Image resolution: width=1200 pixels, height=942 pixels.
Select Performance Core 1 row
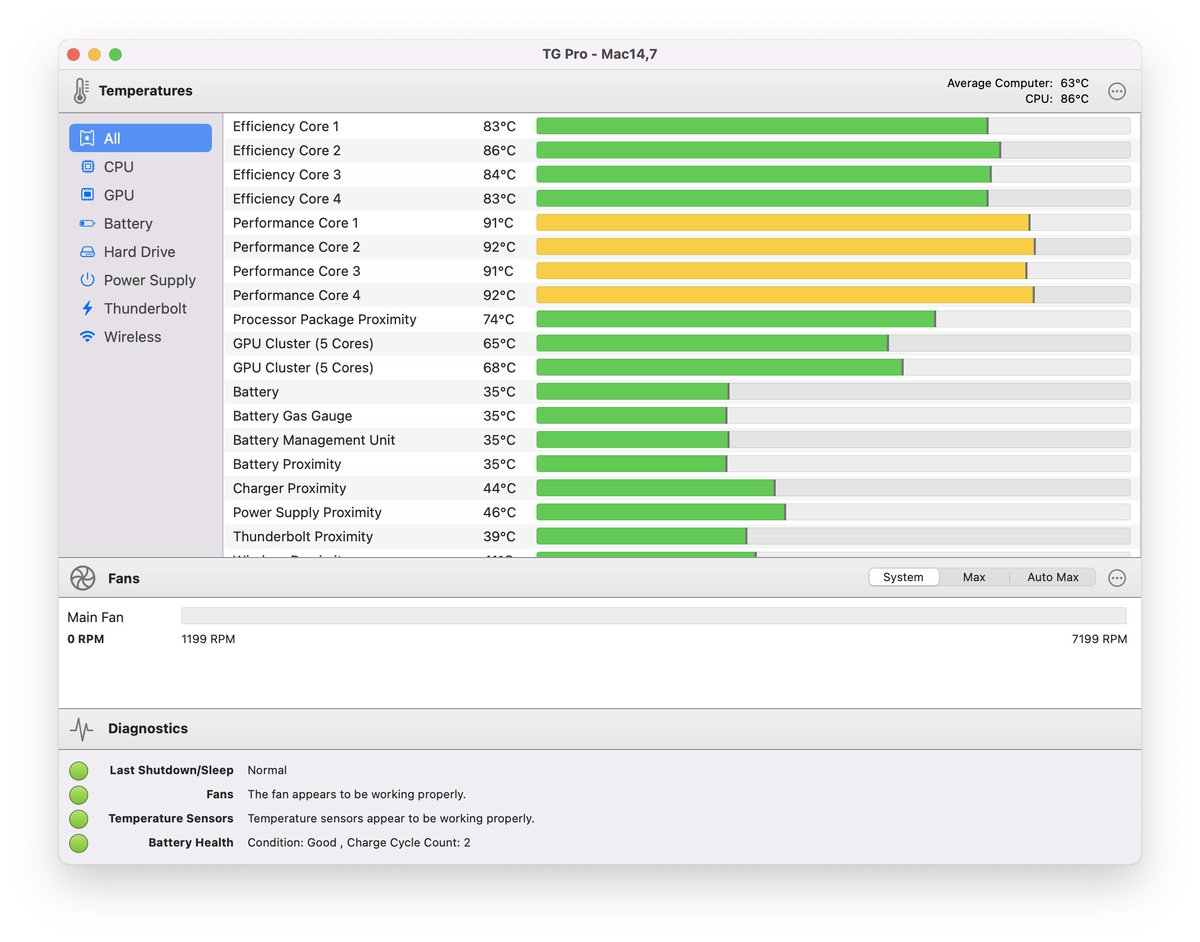682,222
